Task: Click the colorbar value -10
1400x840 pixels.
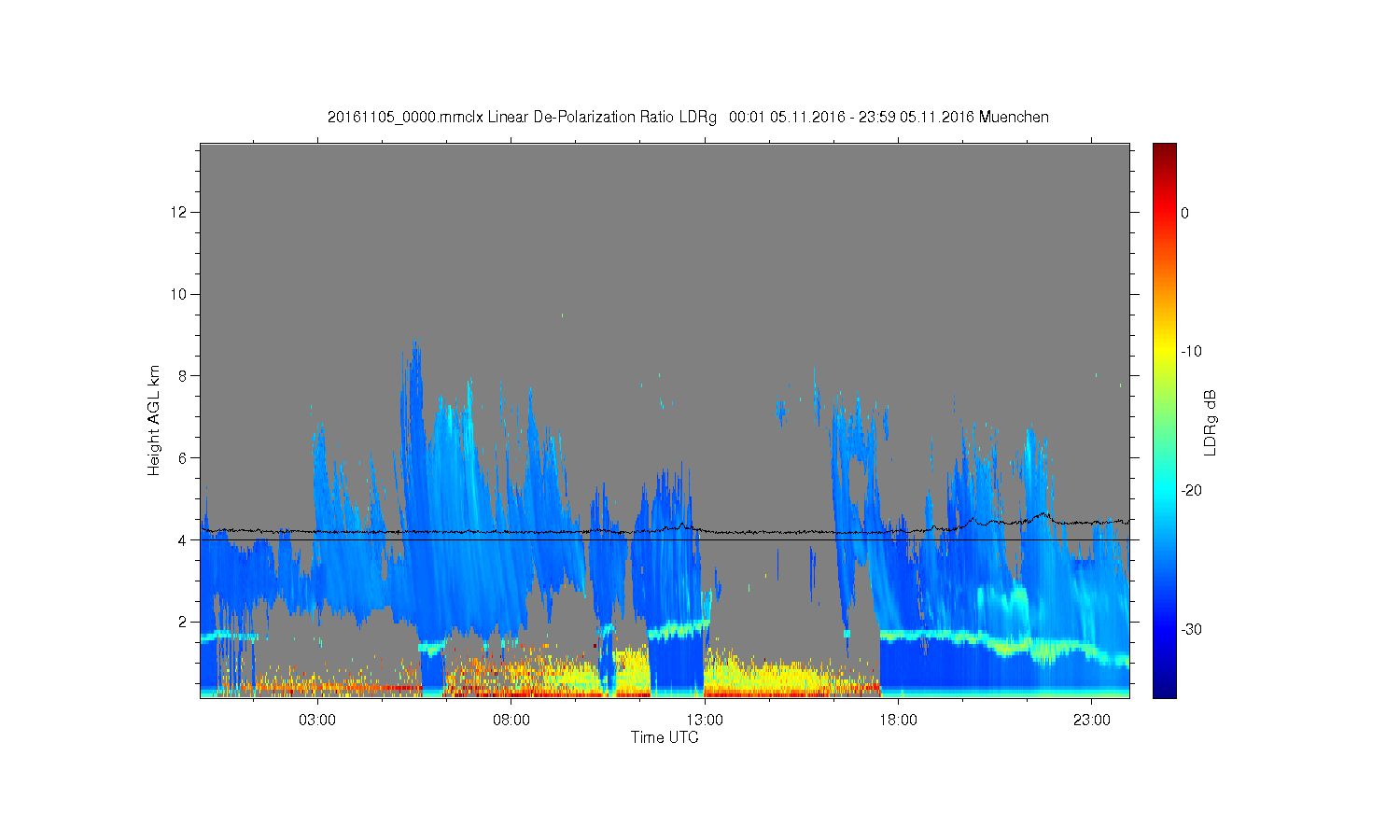Action: pyautogui.click(x=1190, y=352)
